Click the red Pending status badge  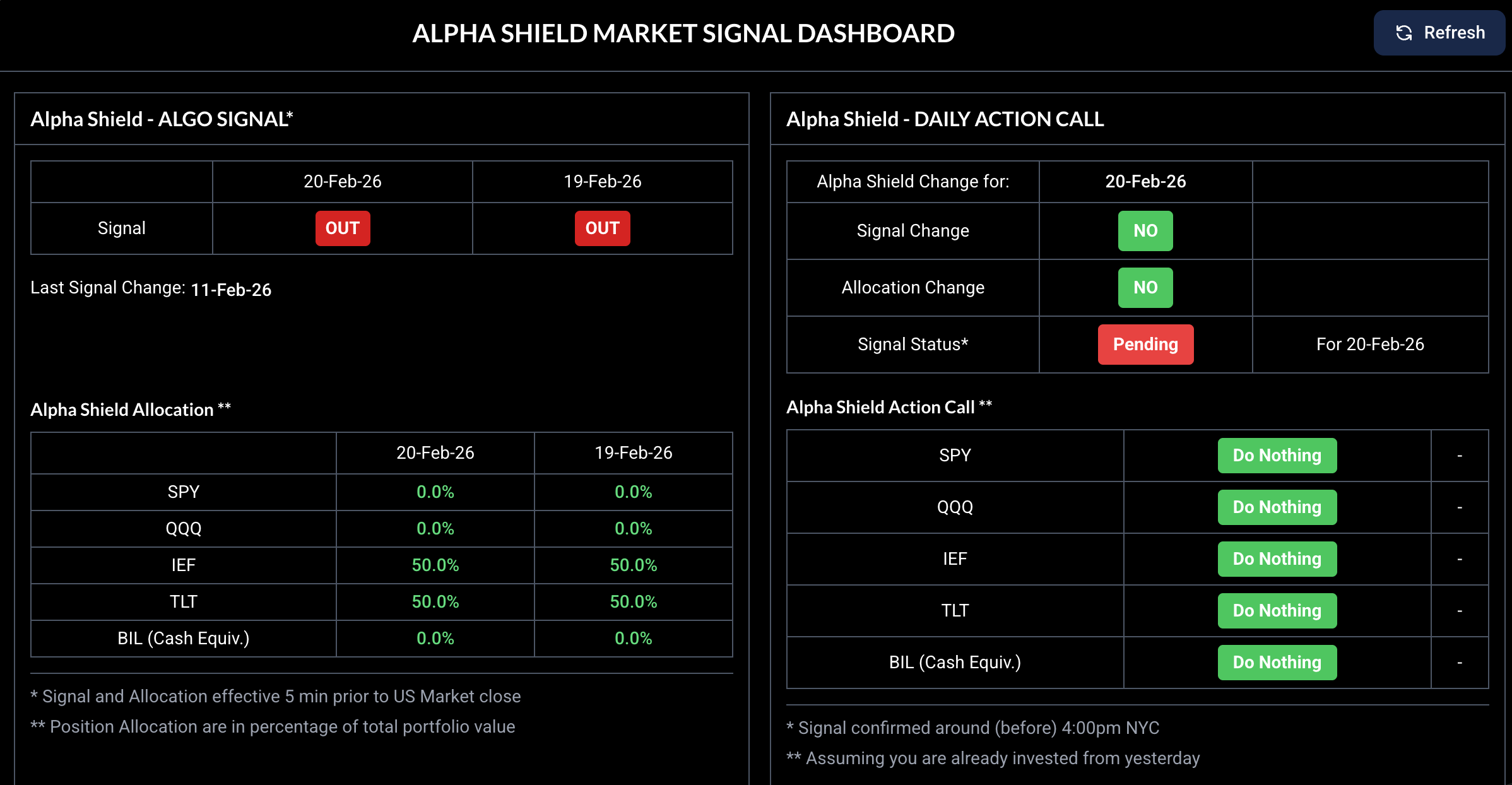point(1145,345)
